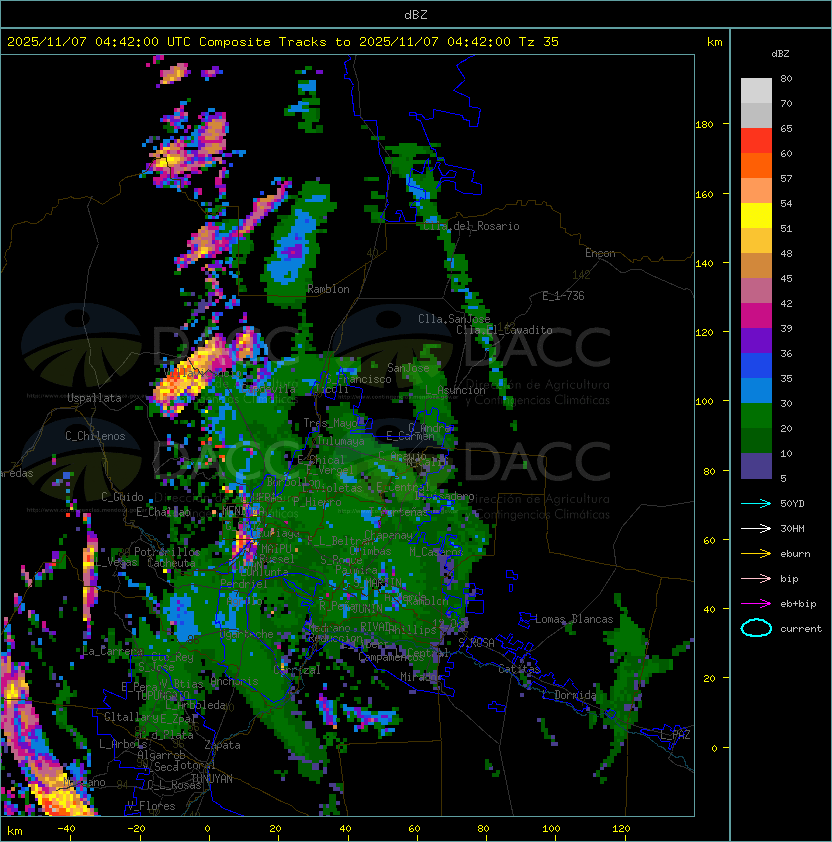Click the yellow eburn arrow in the legend

click(x=756, y=553)
